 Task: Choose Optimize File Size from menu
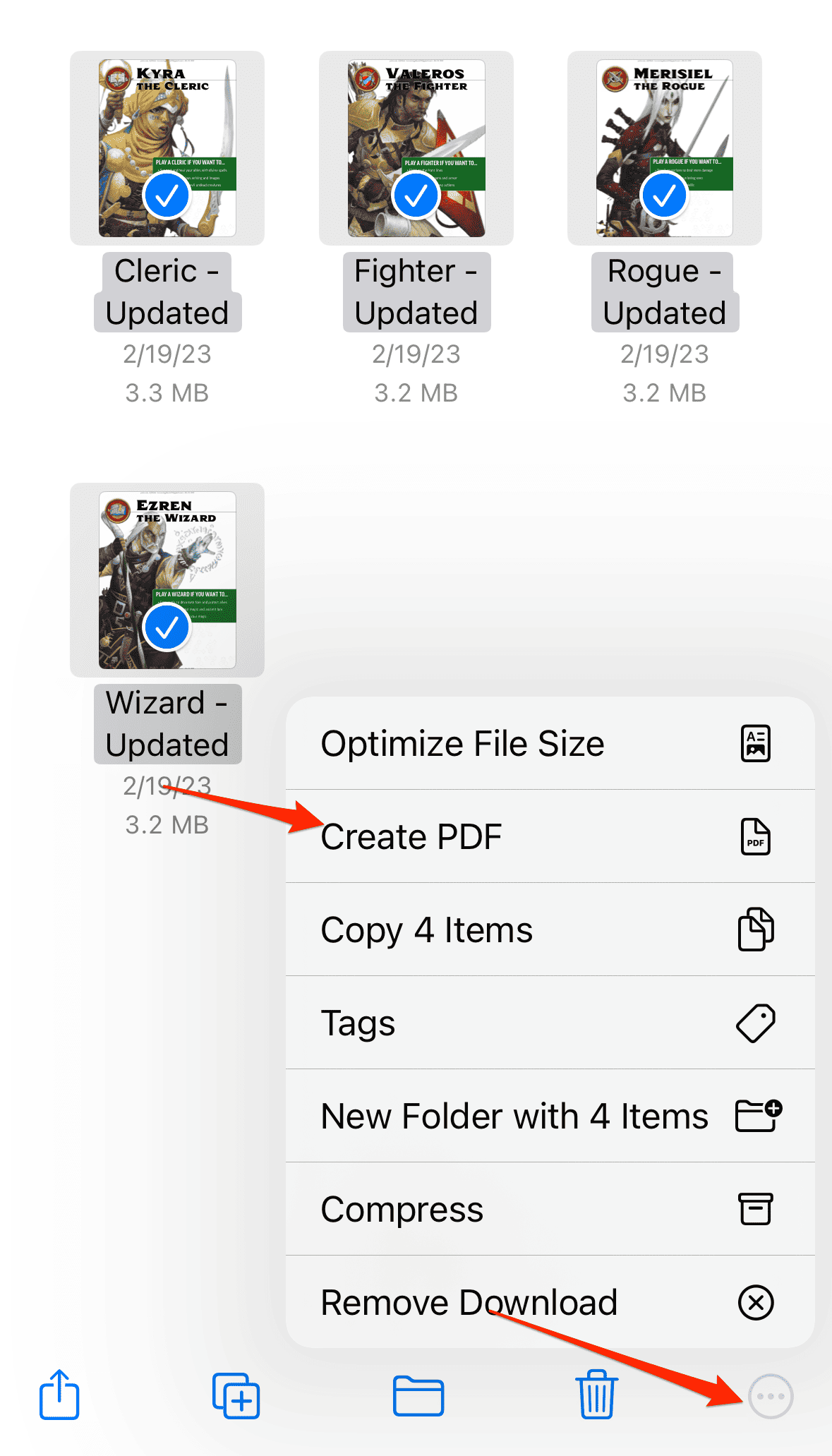pyautogui.click(x=462, y=744)
